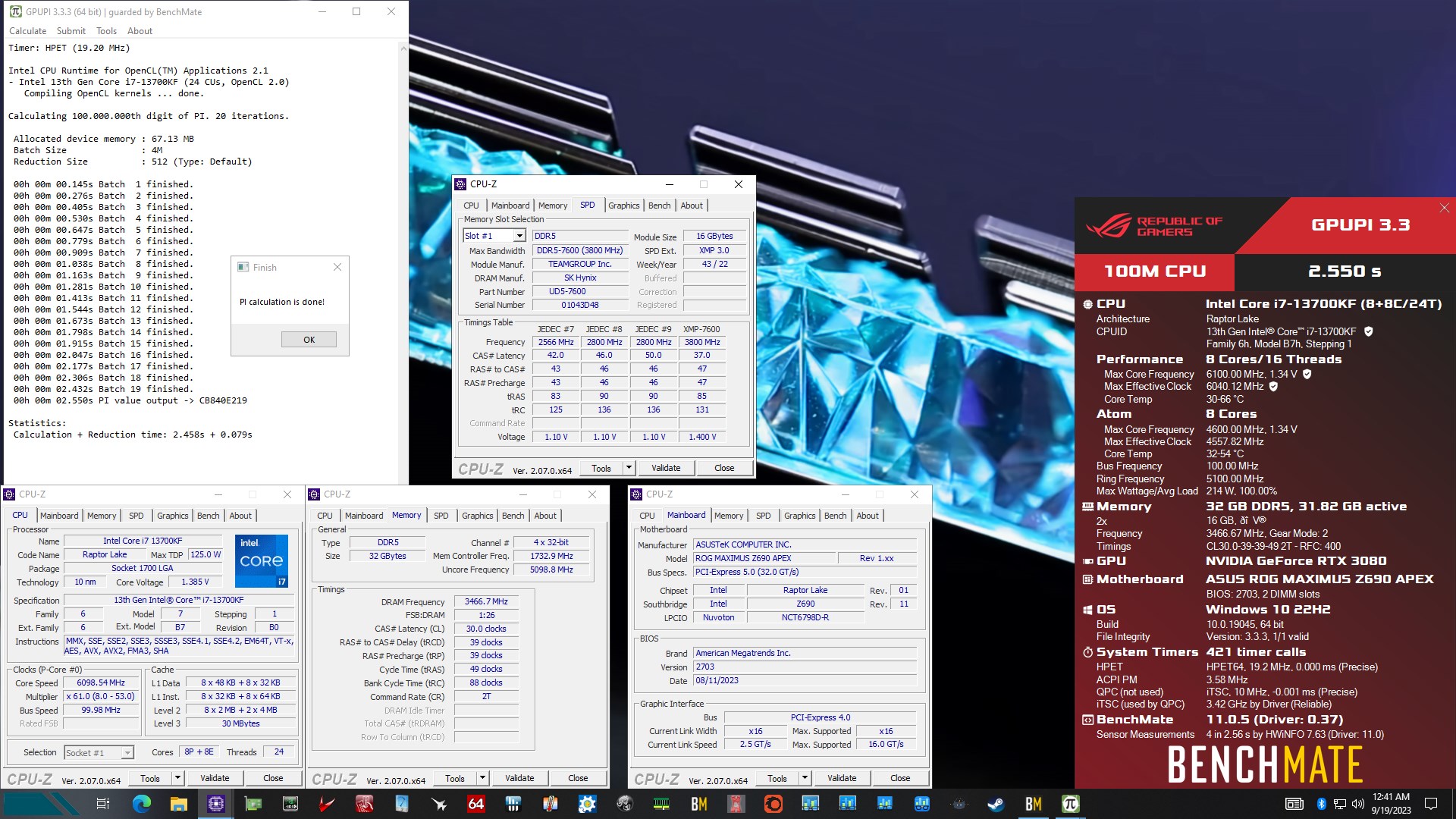Screen dimensions: 1456x819
Task: Click the Module Size value 16 GBytes
Action: tap(714, 236)
